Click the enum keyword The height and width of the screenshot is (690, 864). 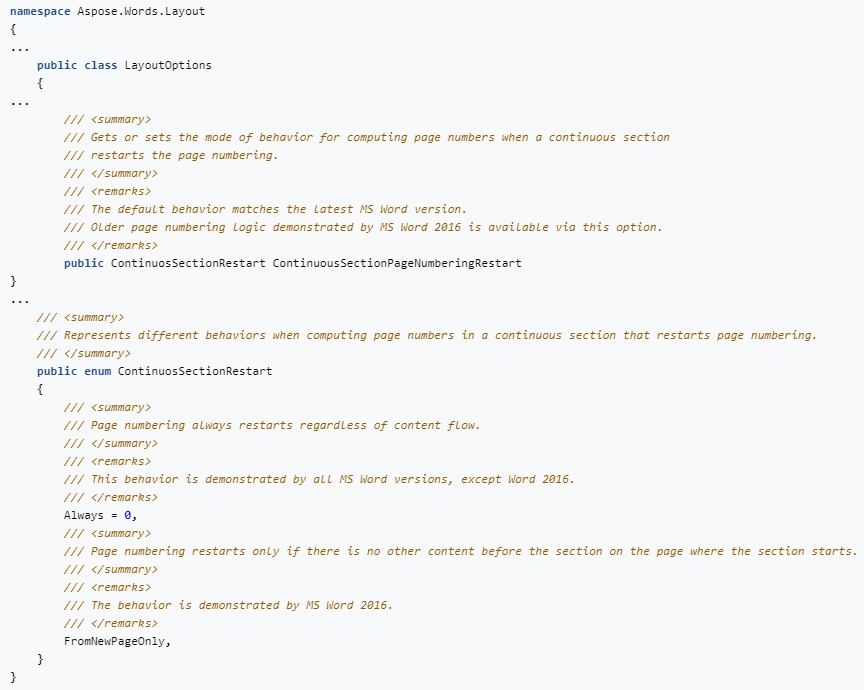tap(97, 371)
